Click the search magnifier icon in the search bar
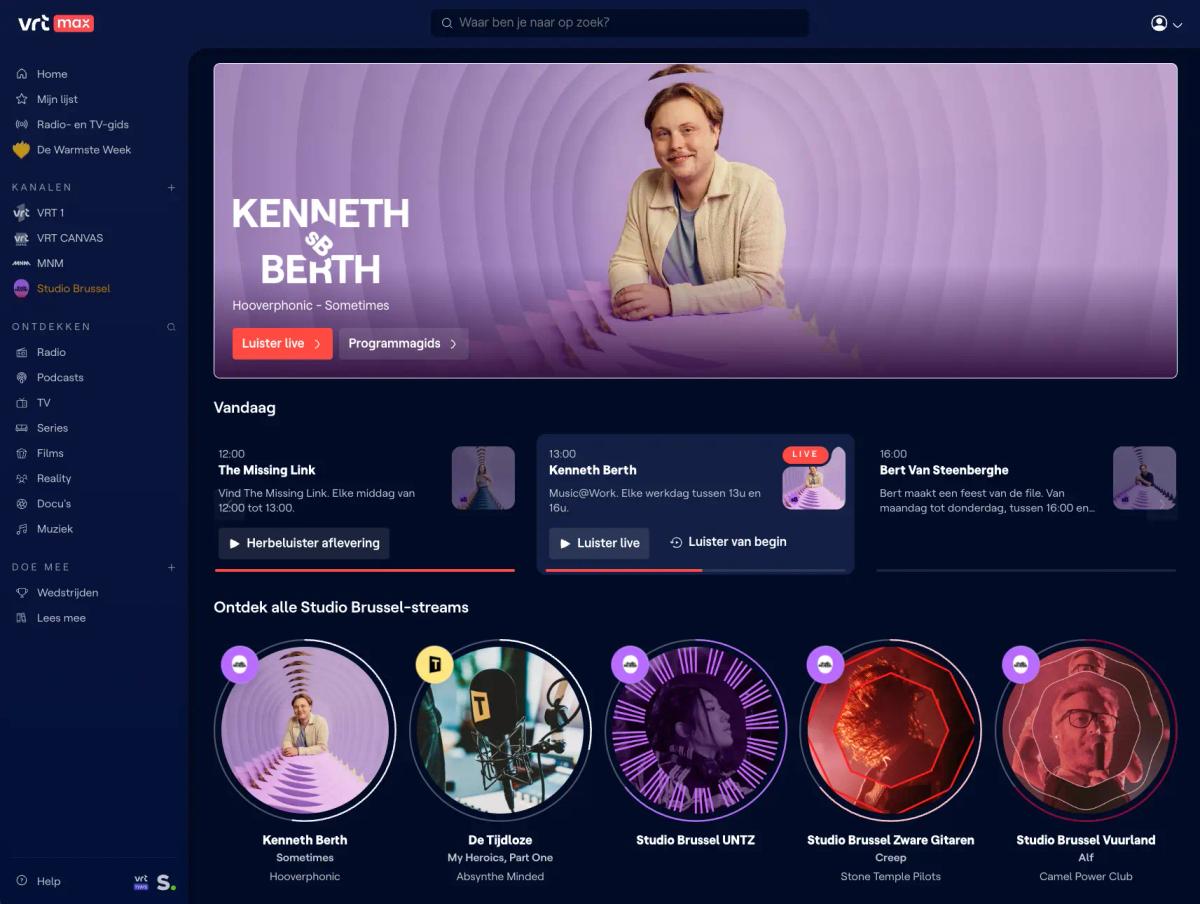The width and height of the screenshot is (1200, 904). coord(446,23)
